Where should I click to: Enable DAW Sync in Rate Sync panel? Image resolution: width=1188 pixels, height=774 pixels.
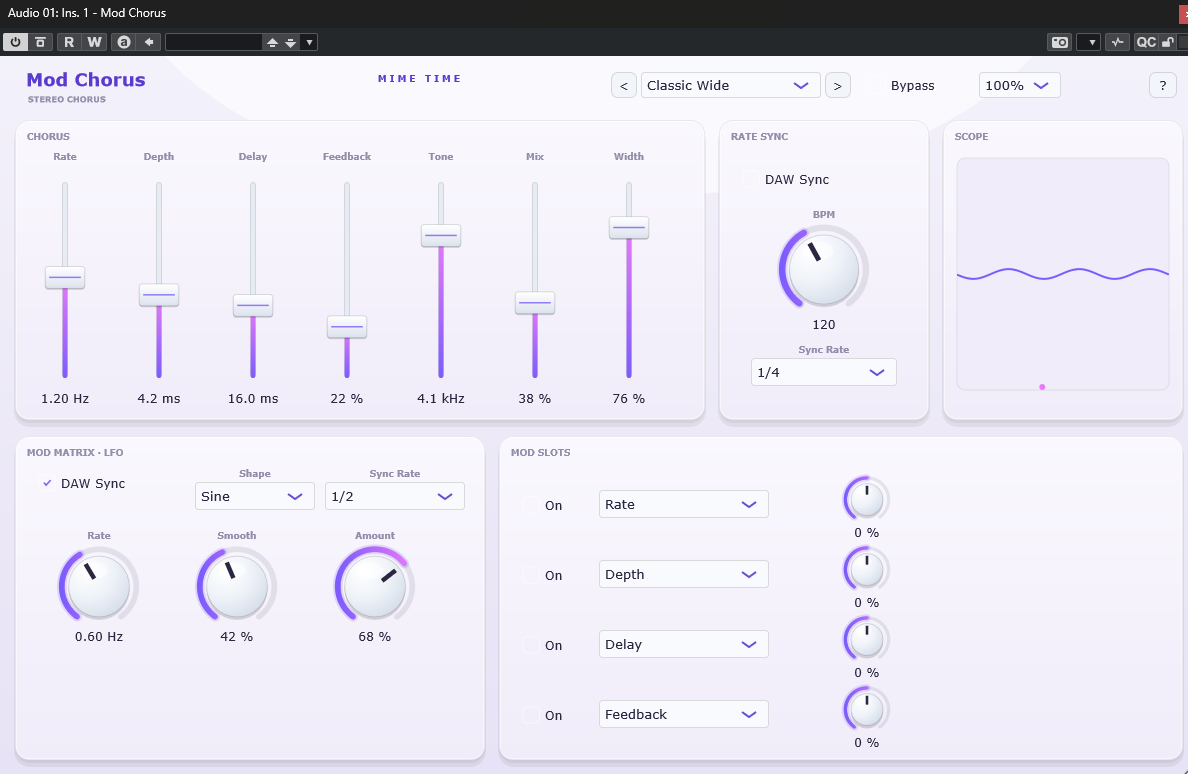(x=750, y=179)
